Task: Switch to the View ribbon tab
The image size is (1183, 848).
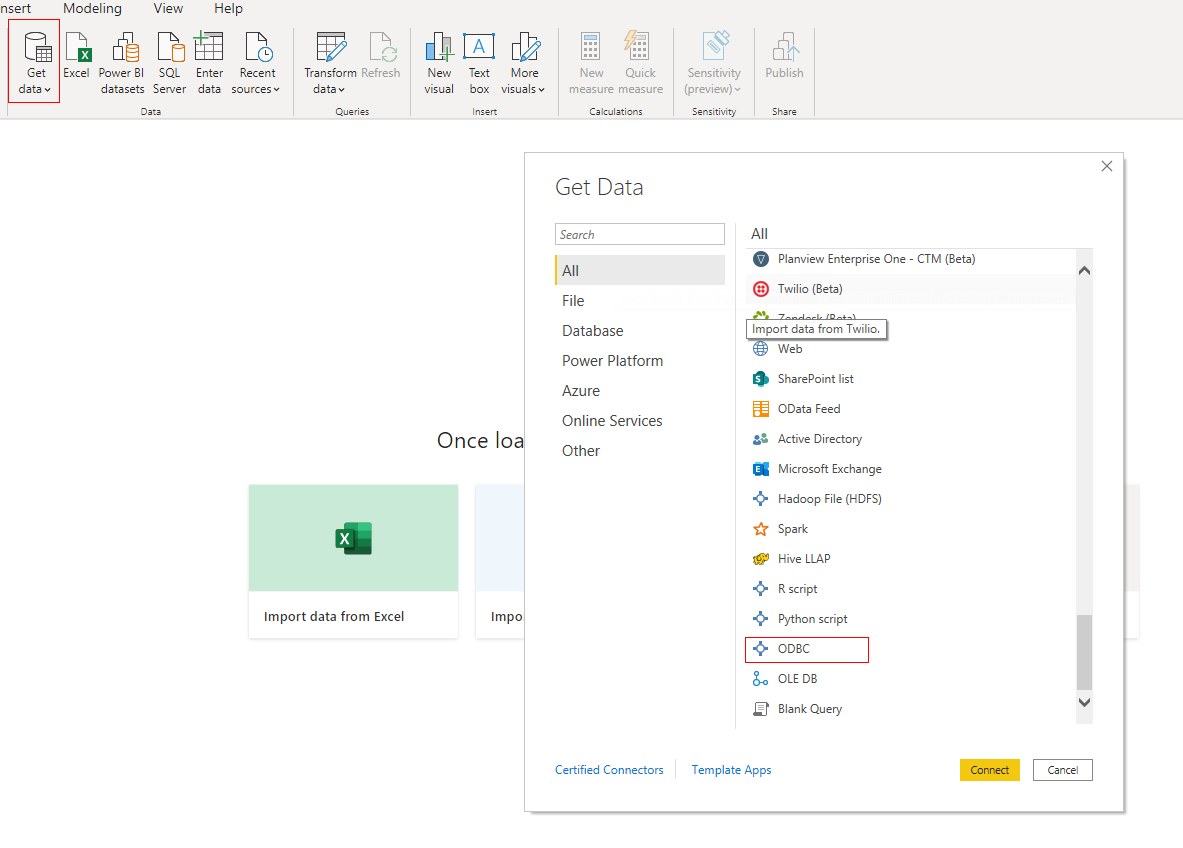Action: click(168, 8)
